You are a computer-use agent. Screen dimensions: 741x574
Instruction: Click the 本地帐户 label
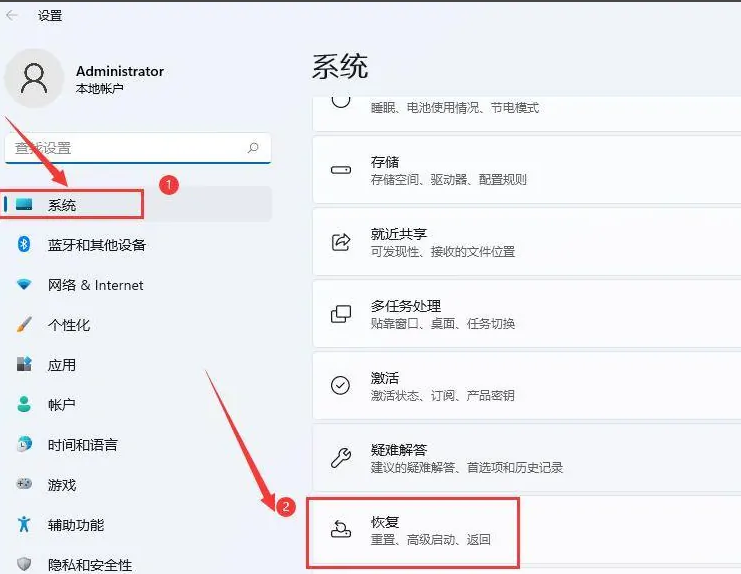coord(100,88)
